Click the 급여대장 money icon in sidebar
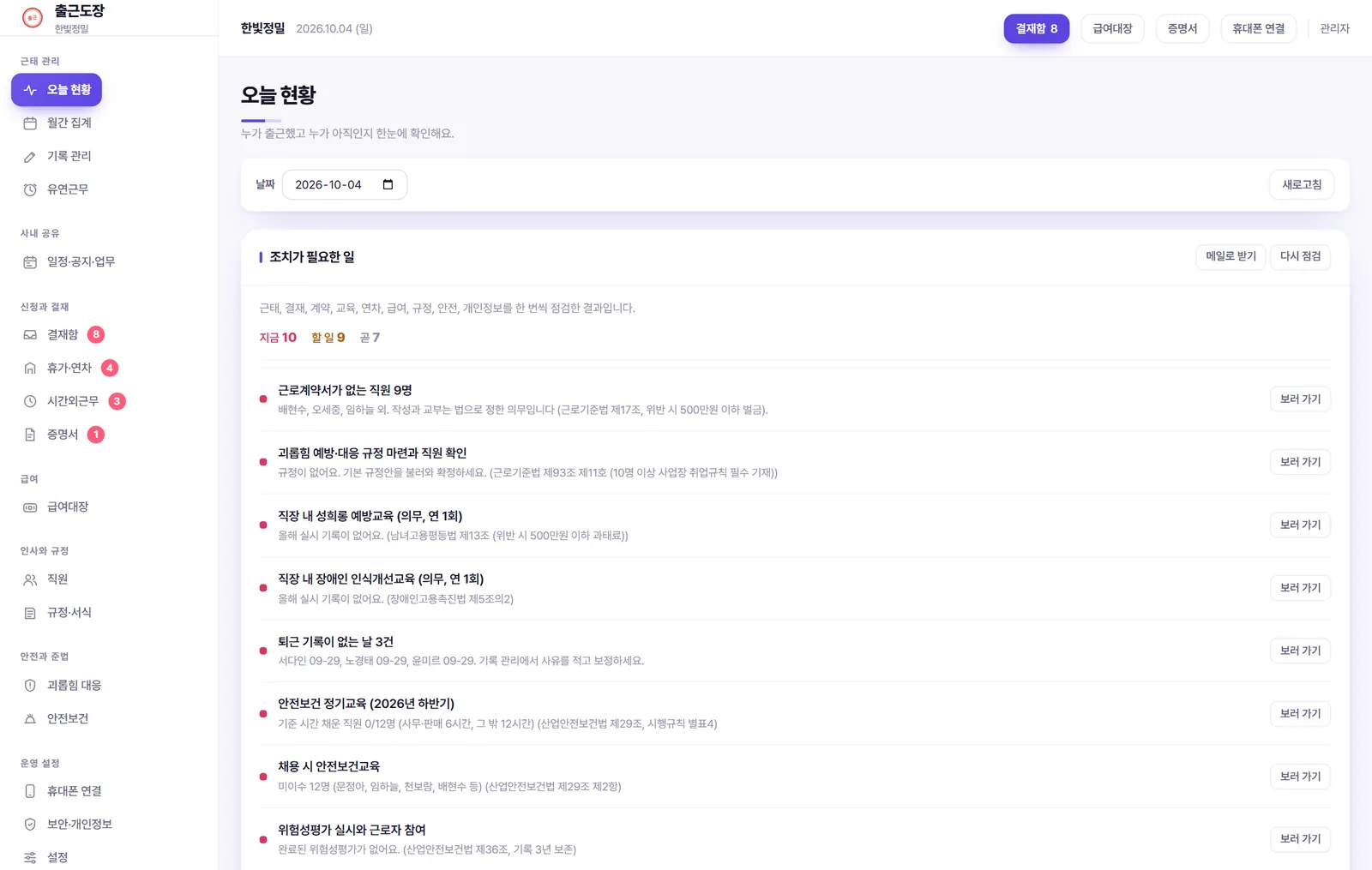This screenshot has width=1372, height=870. (x=30, y=507)
